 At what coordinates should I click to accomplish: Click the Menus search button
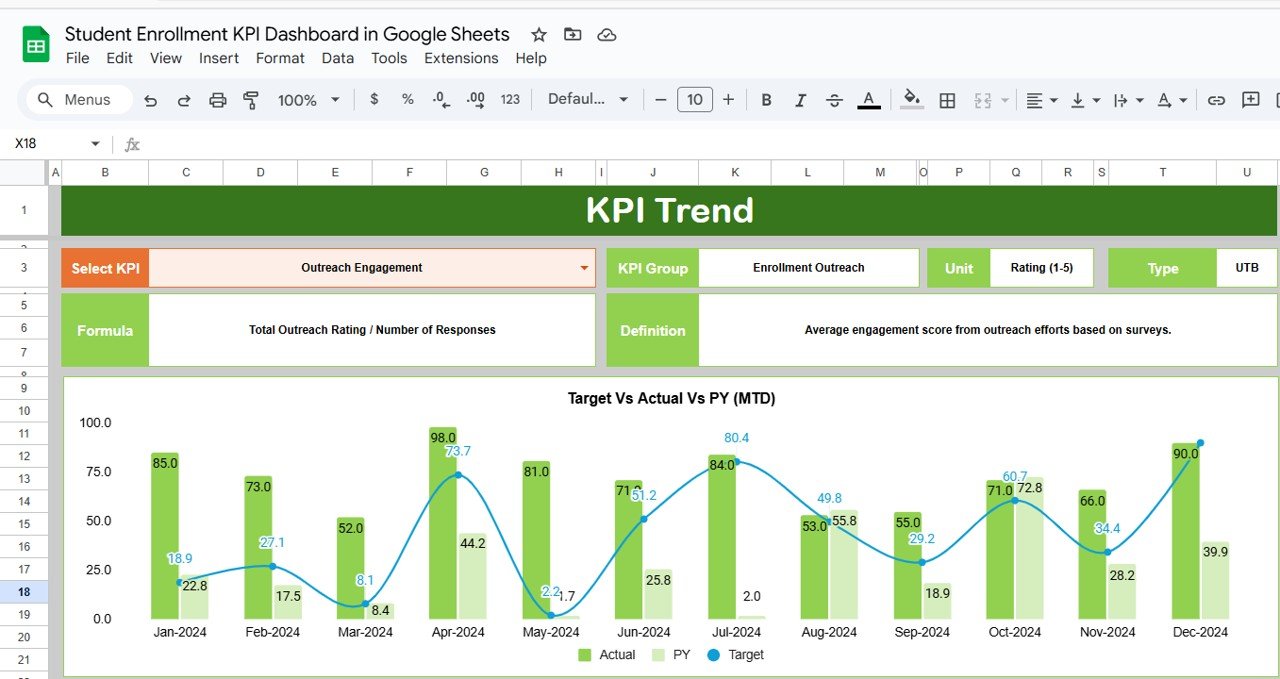[75, 99]
